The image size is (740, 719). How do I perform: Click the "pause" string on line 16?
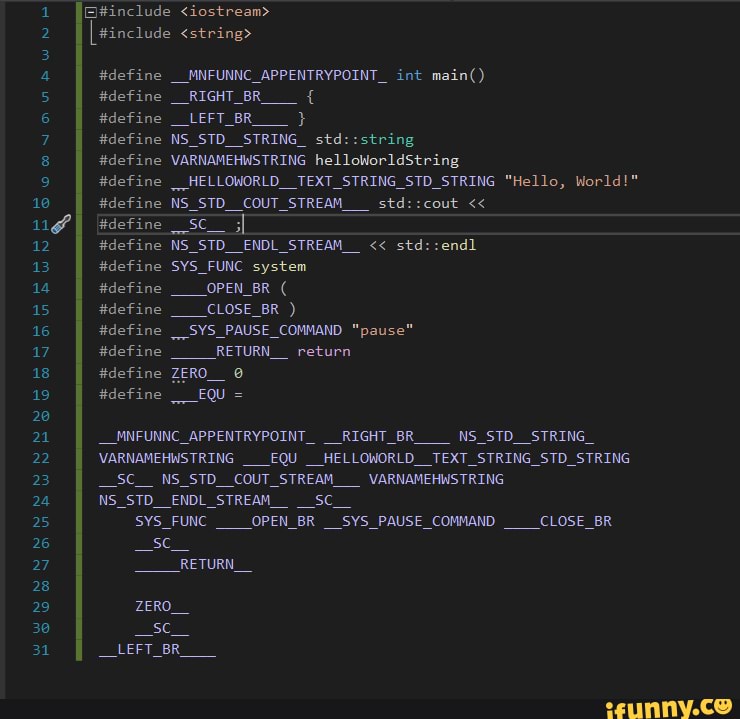(x=382, y=330)
